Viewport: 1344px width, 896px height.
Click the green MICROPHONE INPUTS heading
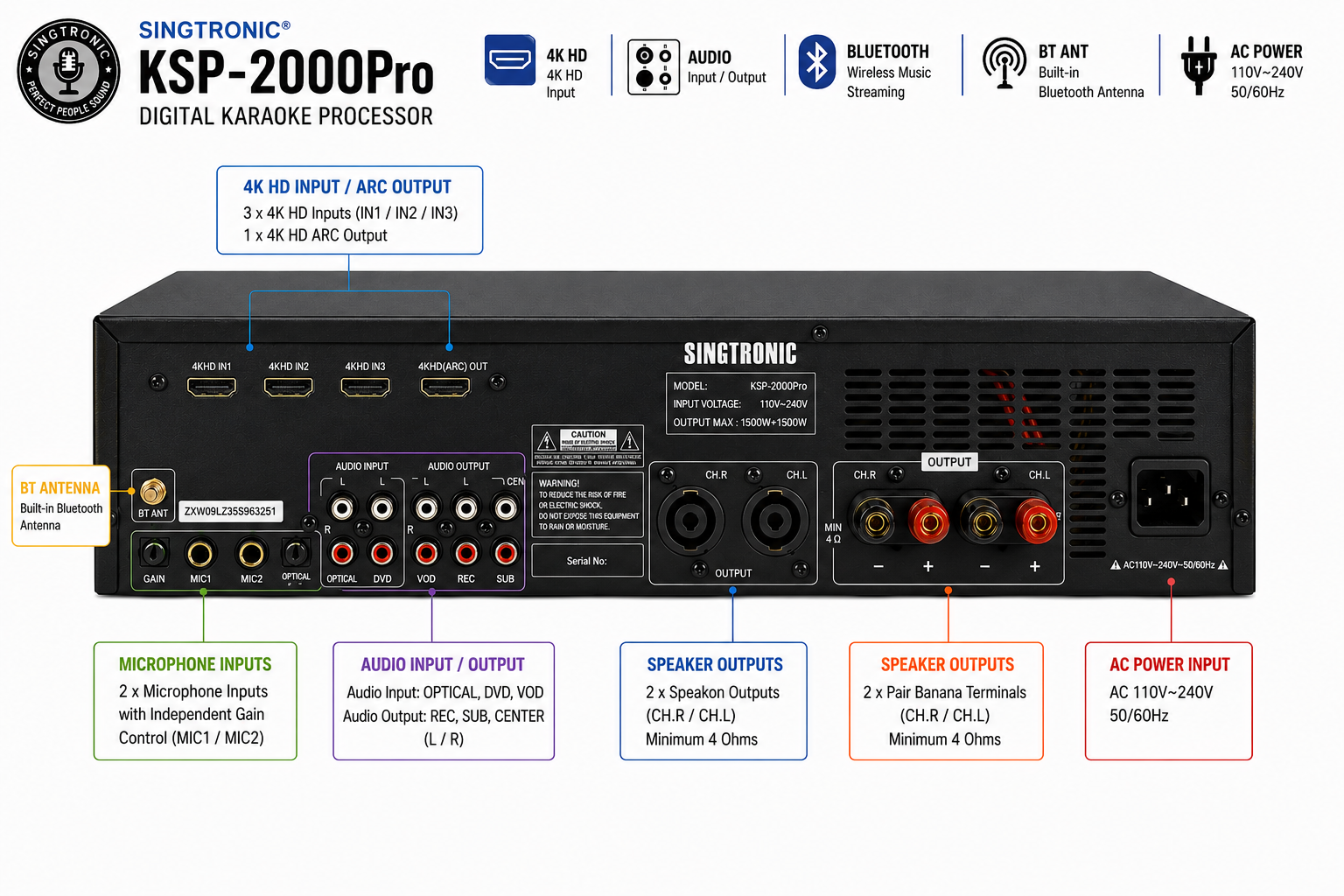click(x=195, y=665)
